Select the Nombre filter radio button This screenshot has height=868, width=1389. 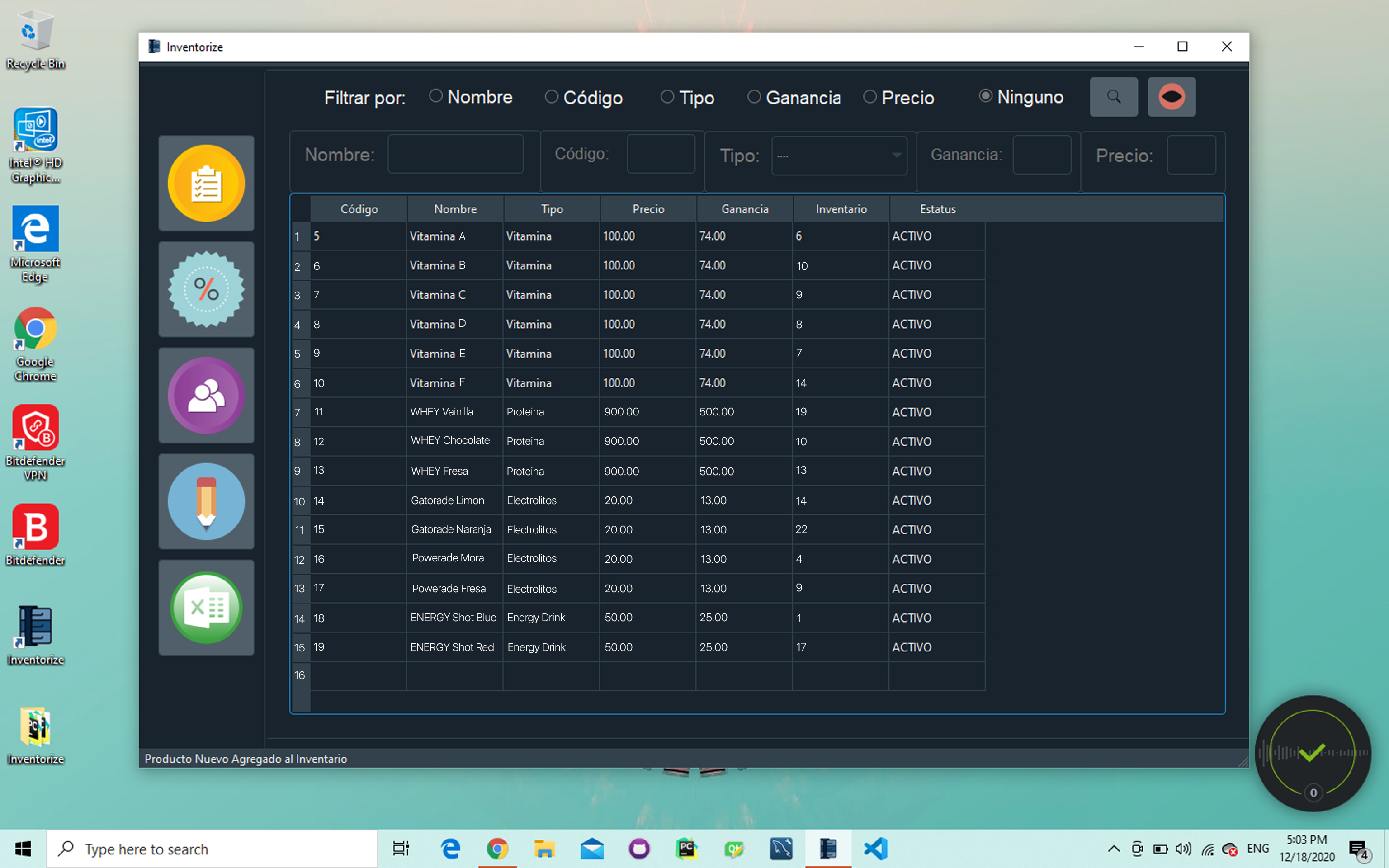pyautogui.click(x=436, y=96)
